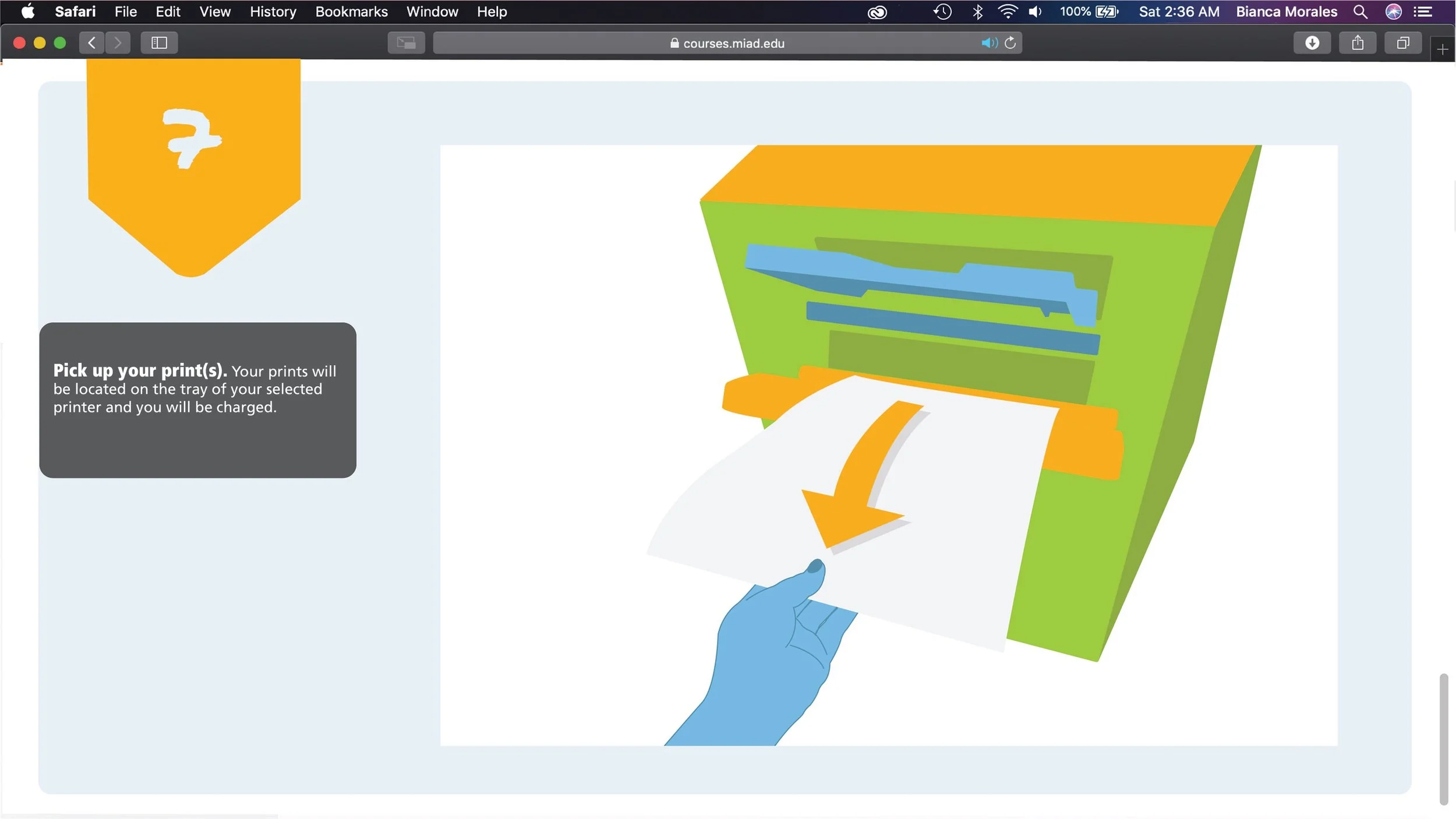Image resolution: width=1456 pixels, height=819 pixels.
Task: Mute tab audio speaker icon in address bar
Action: [988, 43]
